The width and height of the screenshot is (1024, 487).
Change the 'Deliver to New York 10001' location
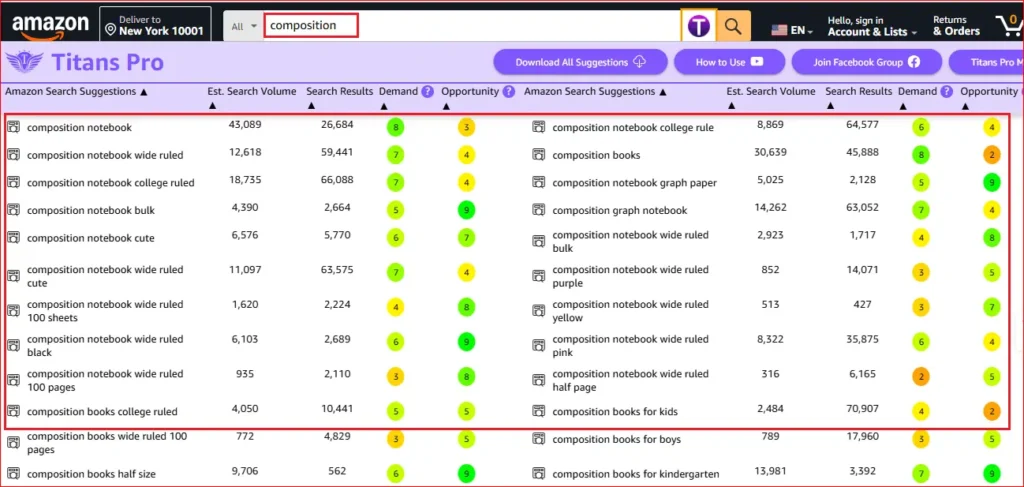coord(155,25)
